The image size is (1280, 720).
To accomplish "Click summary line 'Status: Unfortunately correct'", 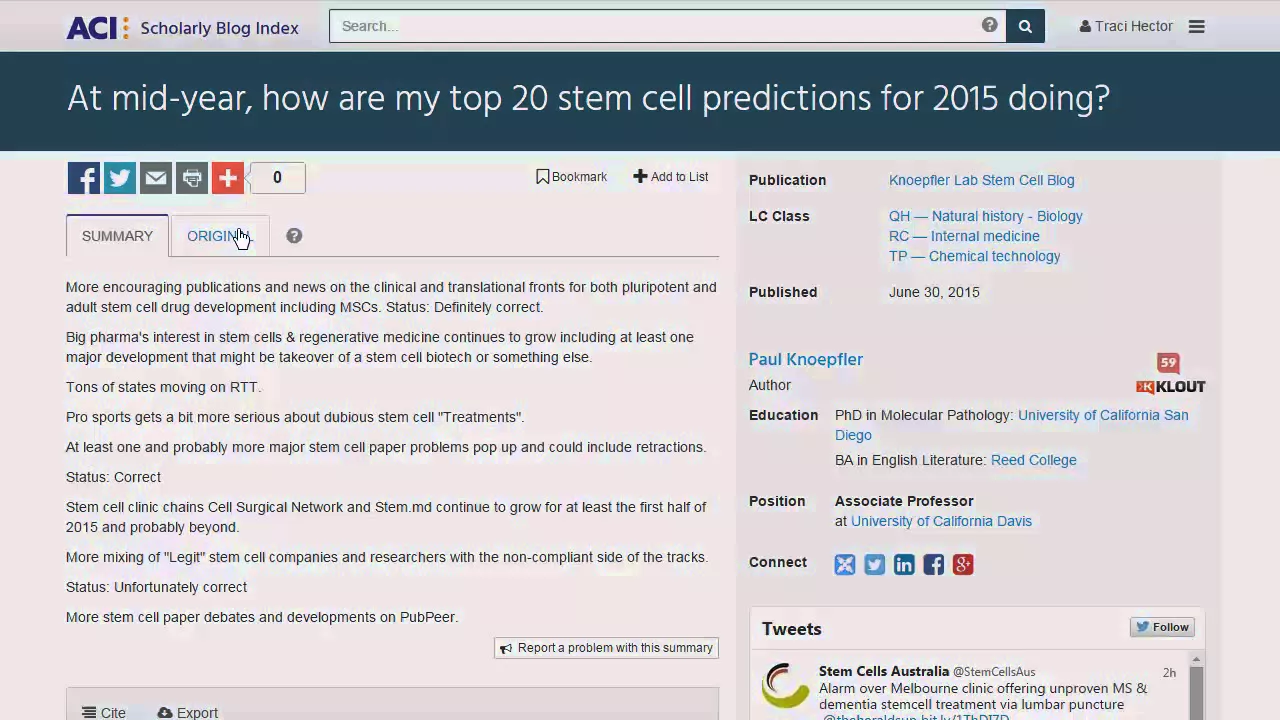I will 156,587.
